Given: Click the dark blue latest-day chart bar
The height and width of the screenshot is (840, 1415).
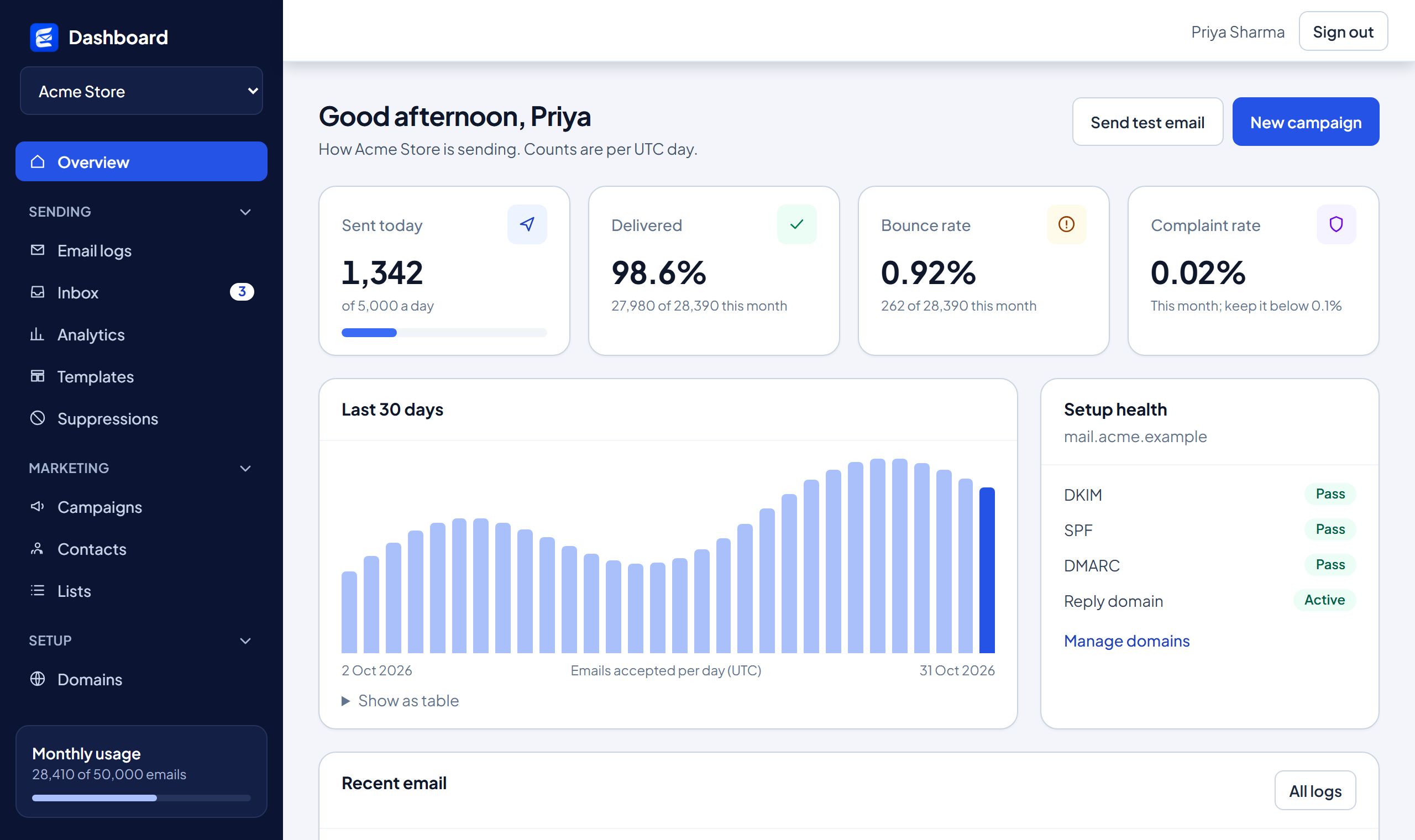Looking at the screenshot, I should coord(987,570).
